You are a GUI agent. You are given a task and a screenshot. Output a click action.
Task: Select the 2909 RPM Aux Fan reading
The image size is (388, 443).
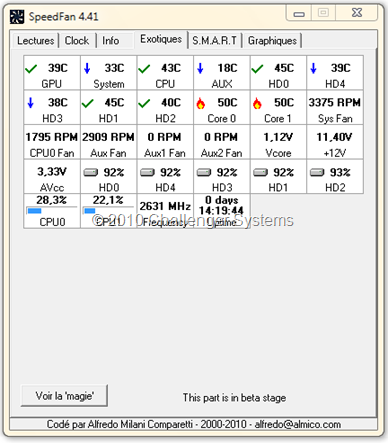(x=108, y=142)
